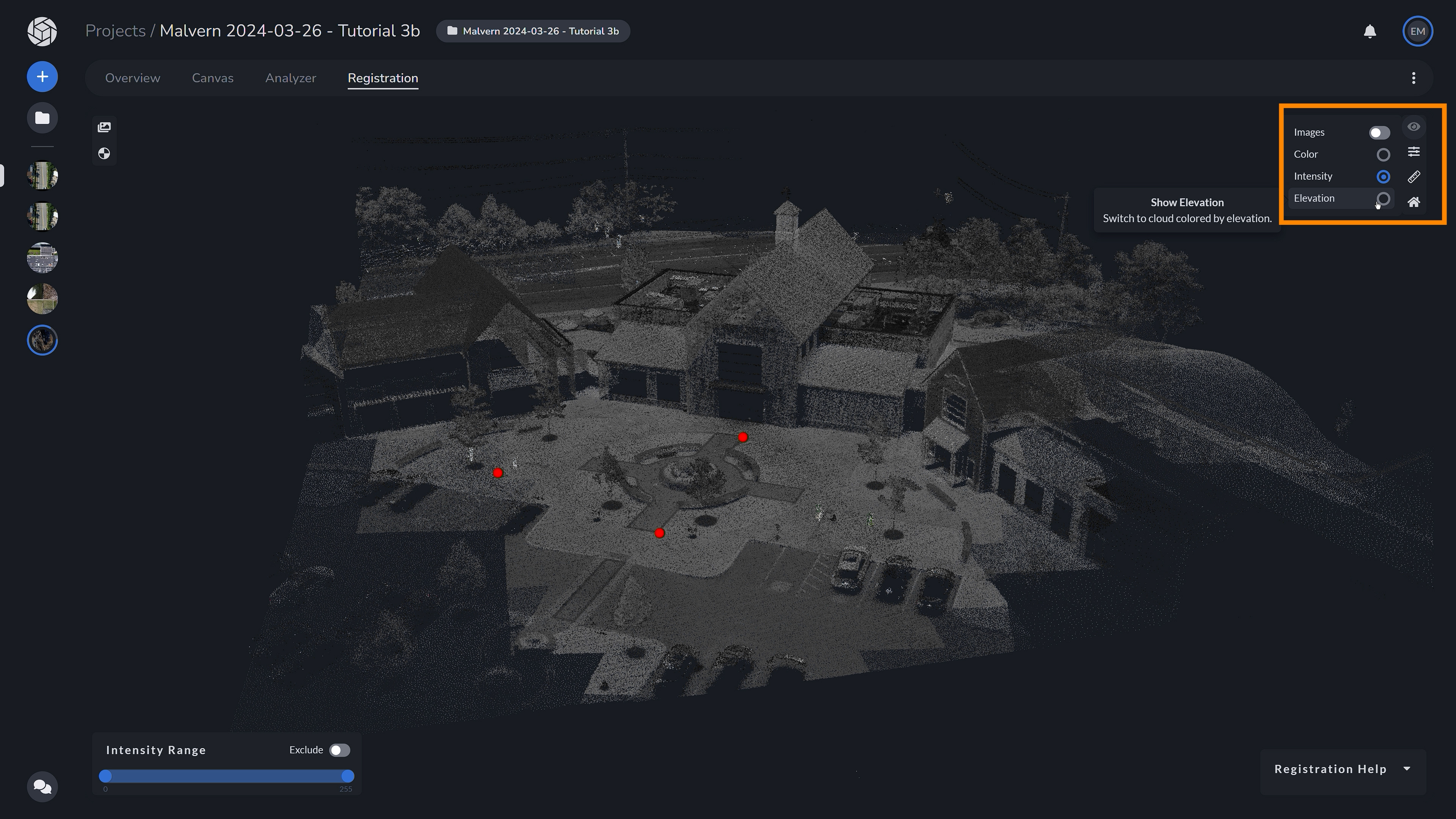The image size is (1456, 819).
Task: Select the images panorama tool in the left toolbar
Action: pyautogui.click(x=104, y=127)
